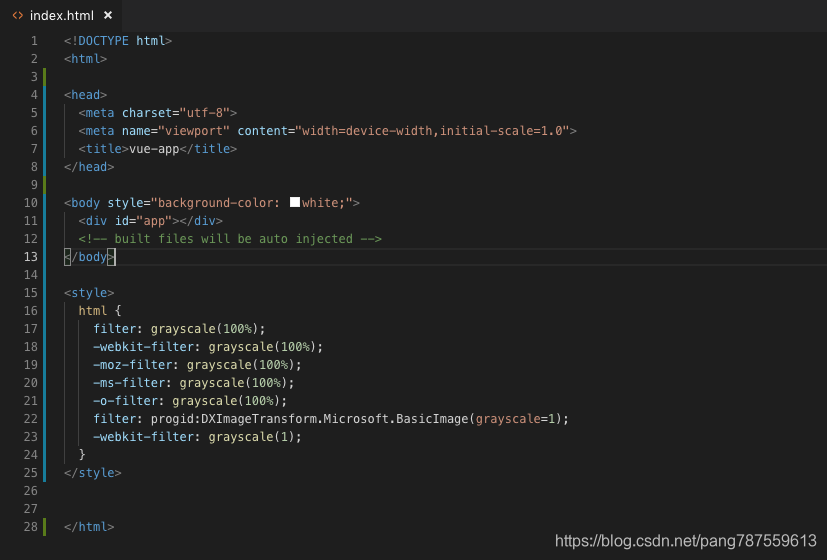Screen dimensions: 827x560
Task: Click the -o-filter property line
Action: [x=190, y=401]
